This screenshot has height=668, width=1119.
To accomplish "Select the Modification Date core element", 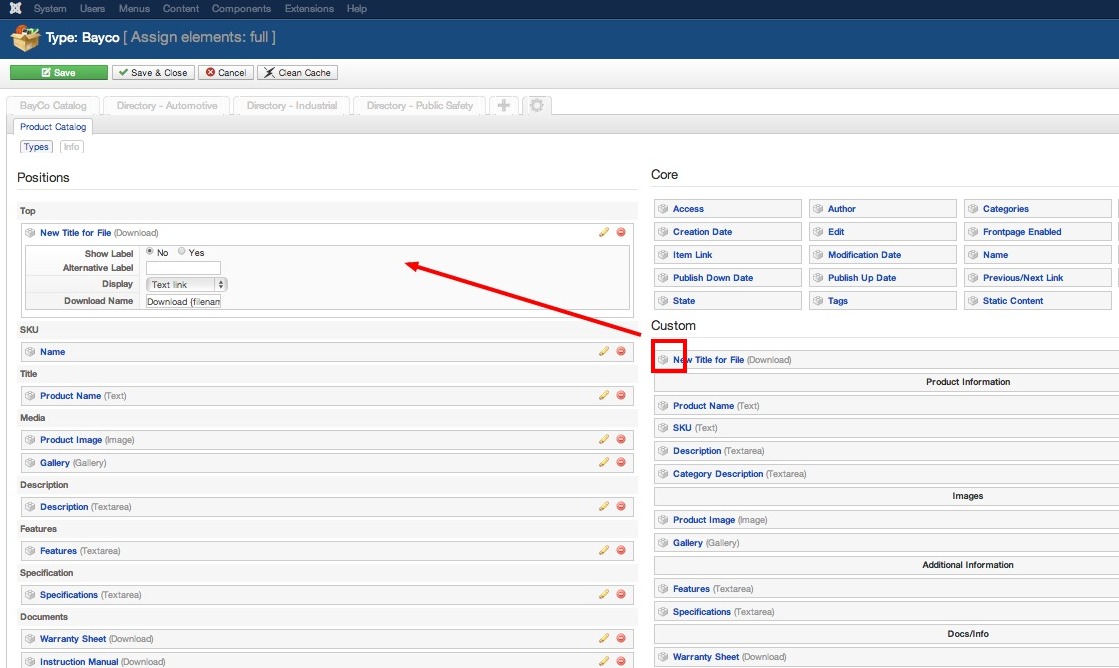I will coord(883,255).
